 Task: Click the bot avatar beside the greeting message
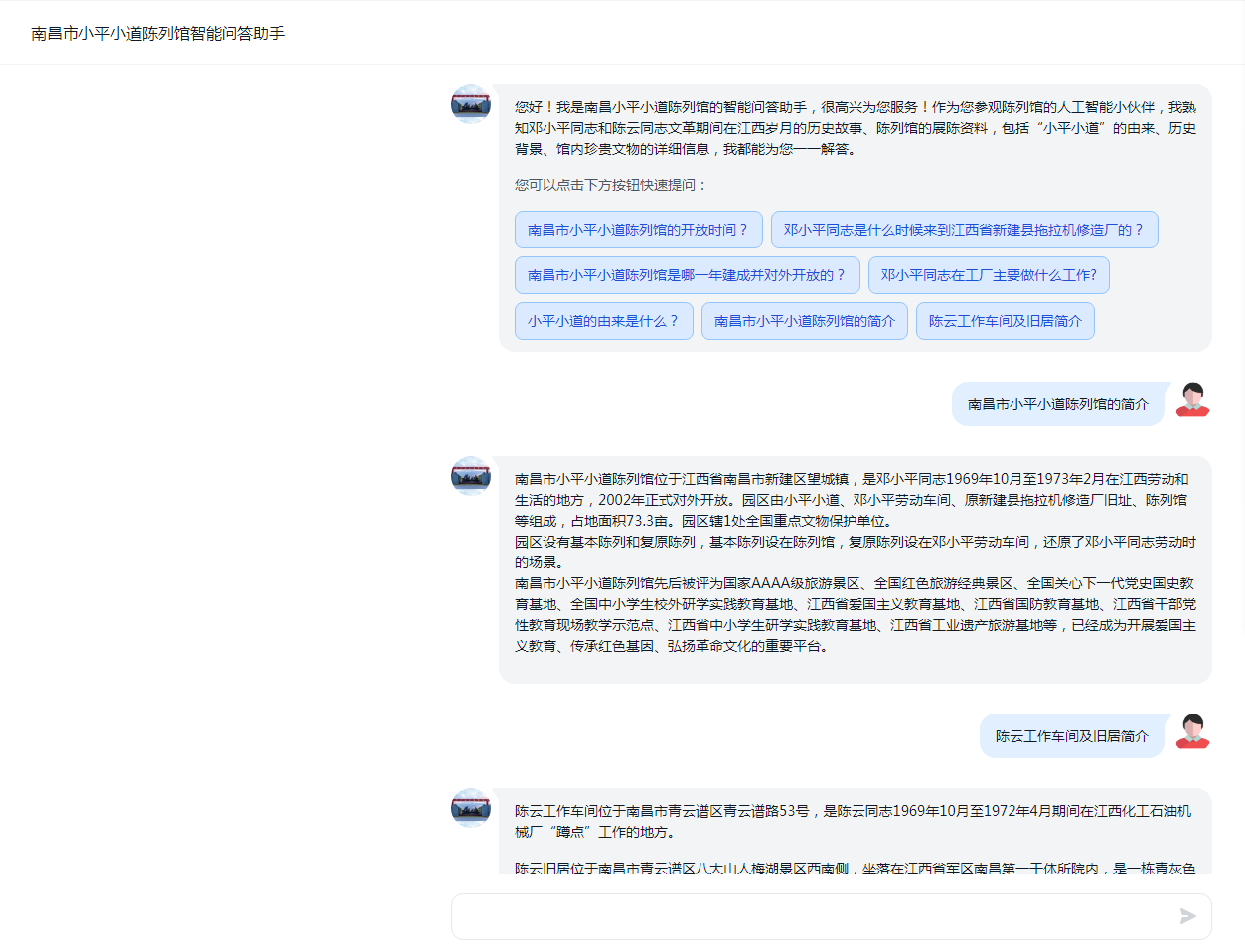click(x=471, y=104)
